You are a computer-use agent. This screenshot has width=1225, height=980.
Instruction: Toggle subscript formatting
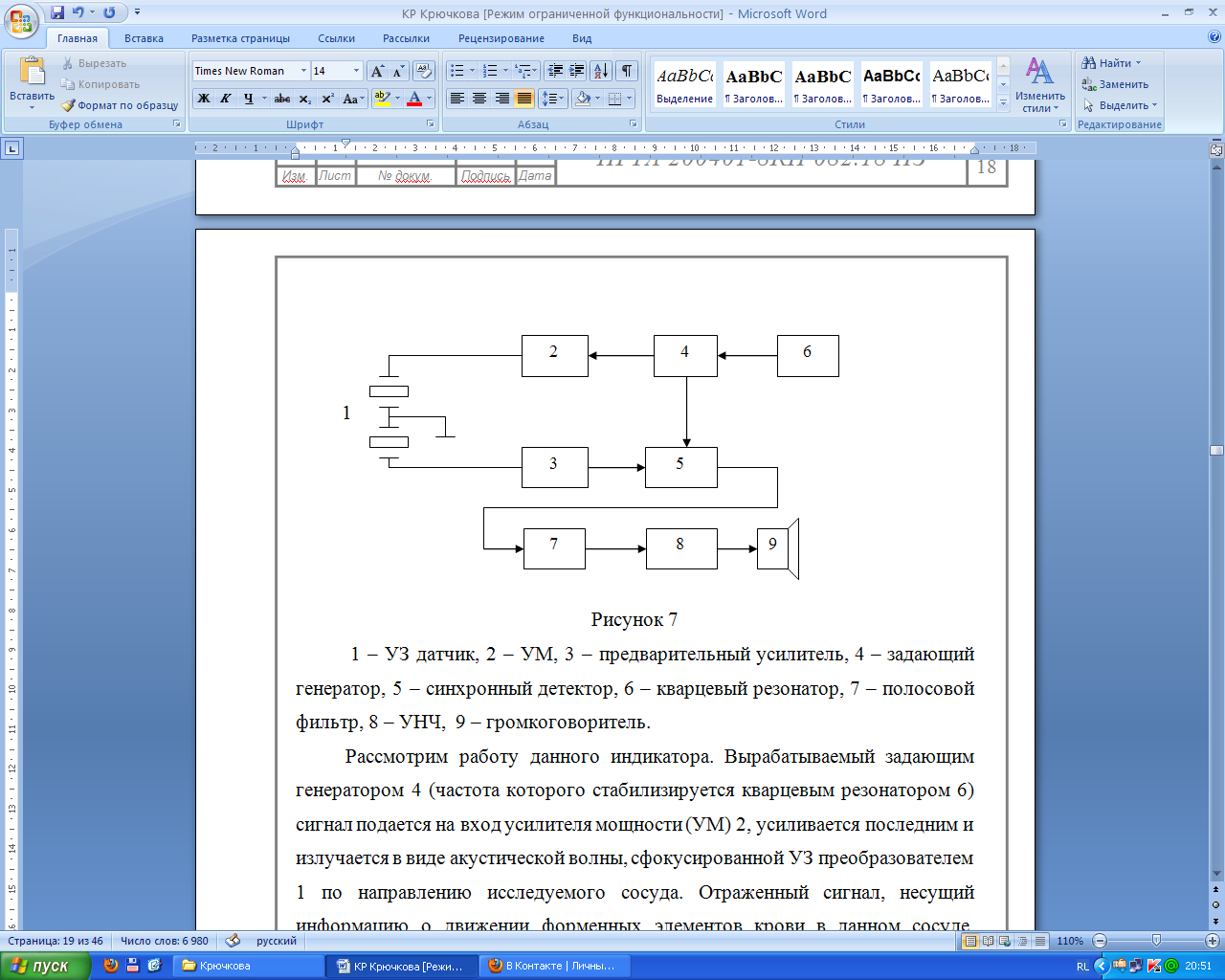[x=304, y=98]
